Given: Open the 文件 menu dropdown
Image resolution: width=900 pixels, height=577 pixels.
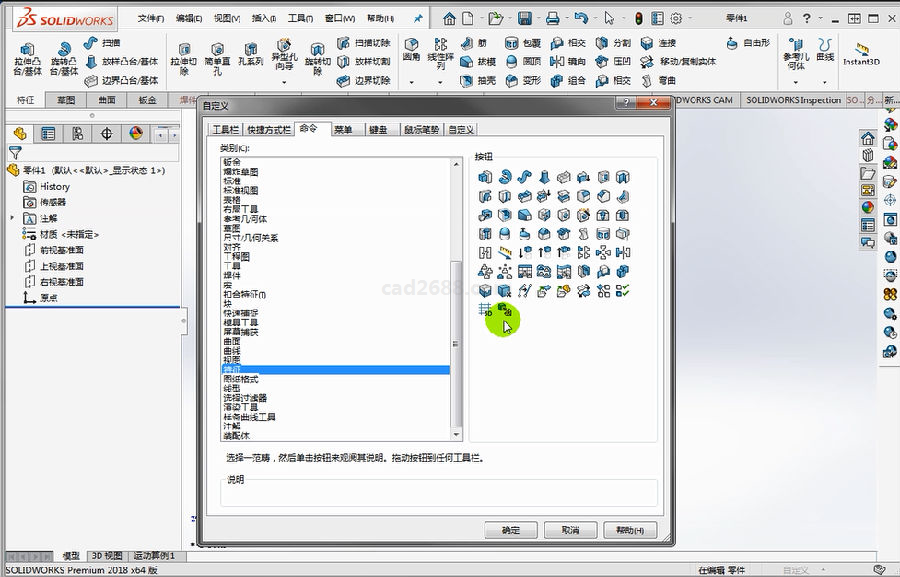Looking at the screenshot, I should point(150,18).
